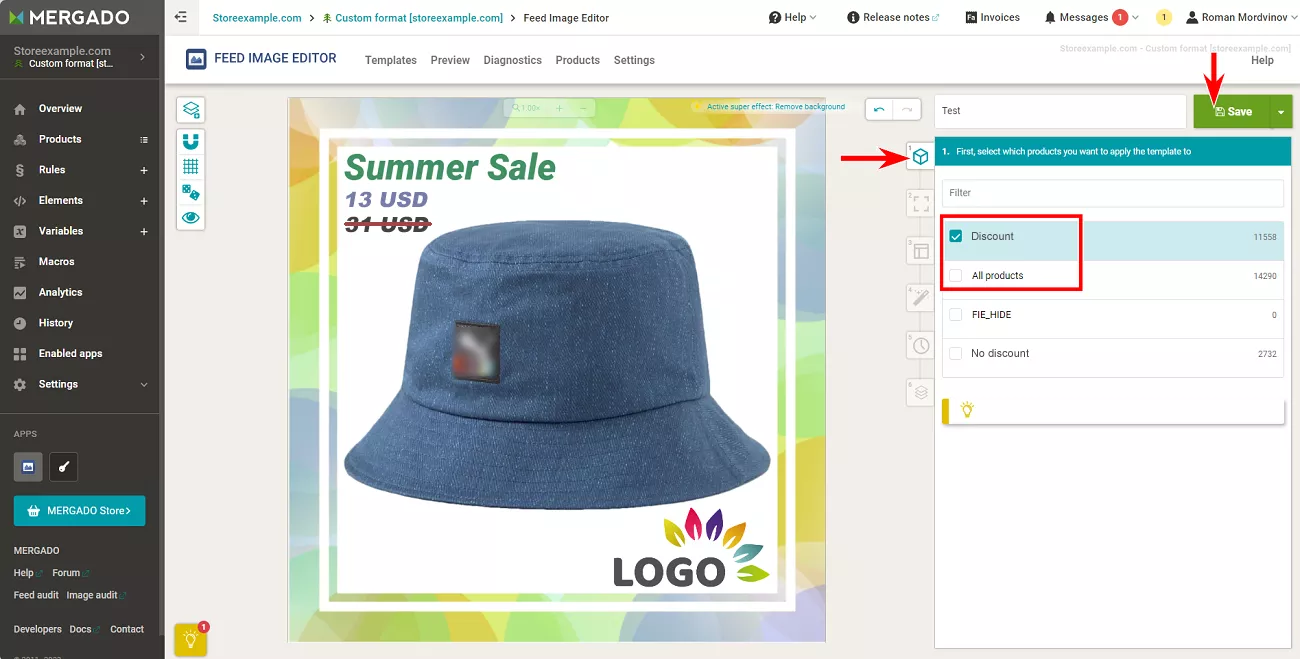Expand the Help menu in top bar
1300x659 pixels.
click(792, 17)
